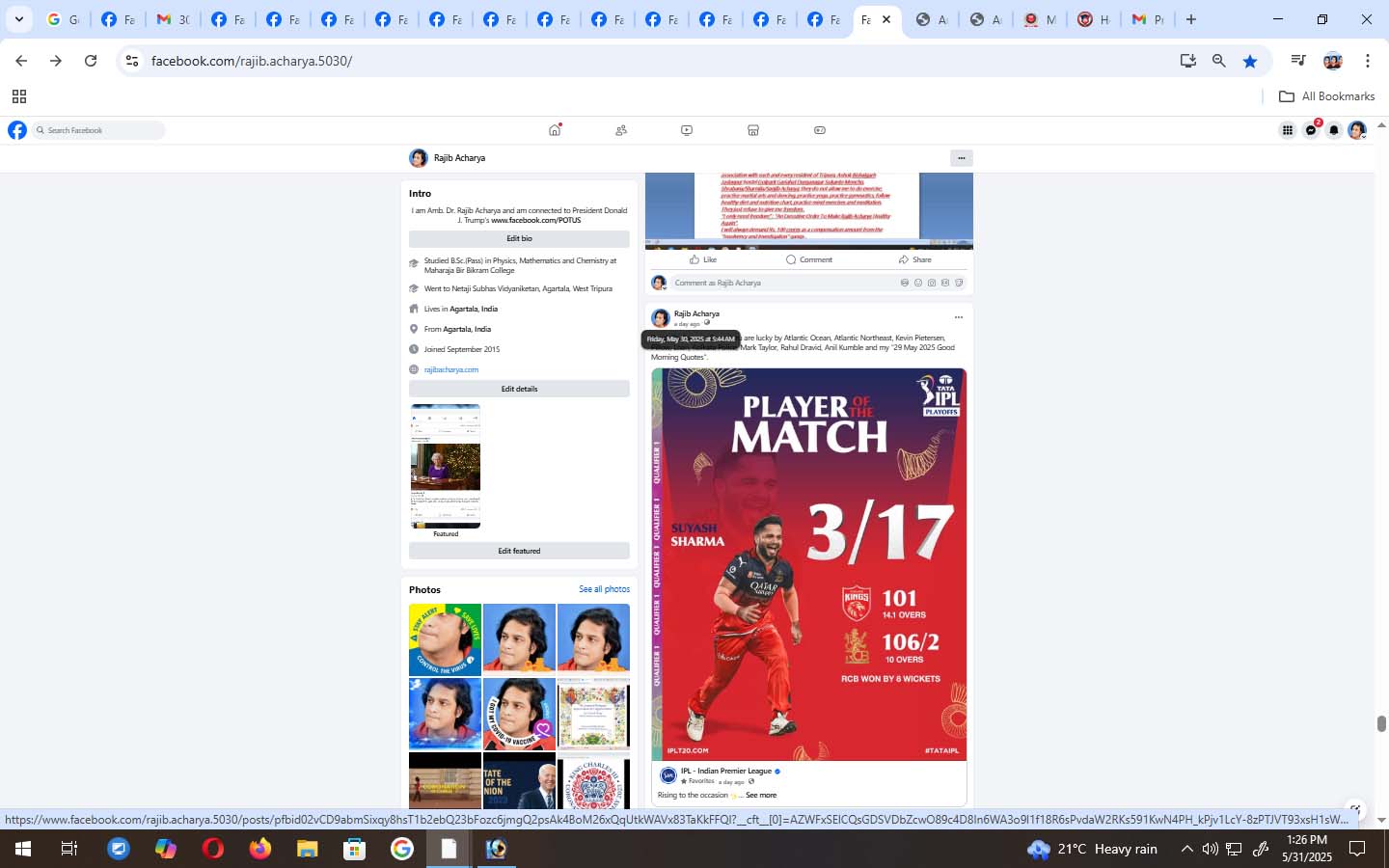Click the browser forward arrow
Image resolution: width=1389 pixels, height=868 pixels.
[56, 61]
